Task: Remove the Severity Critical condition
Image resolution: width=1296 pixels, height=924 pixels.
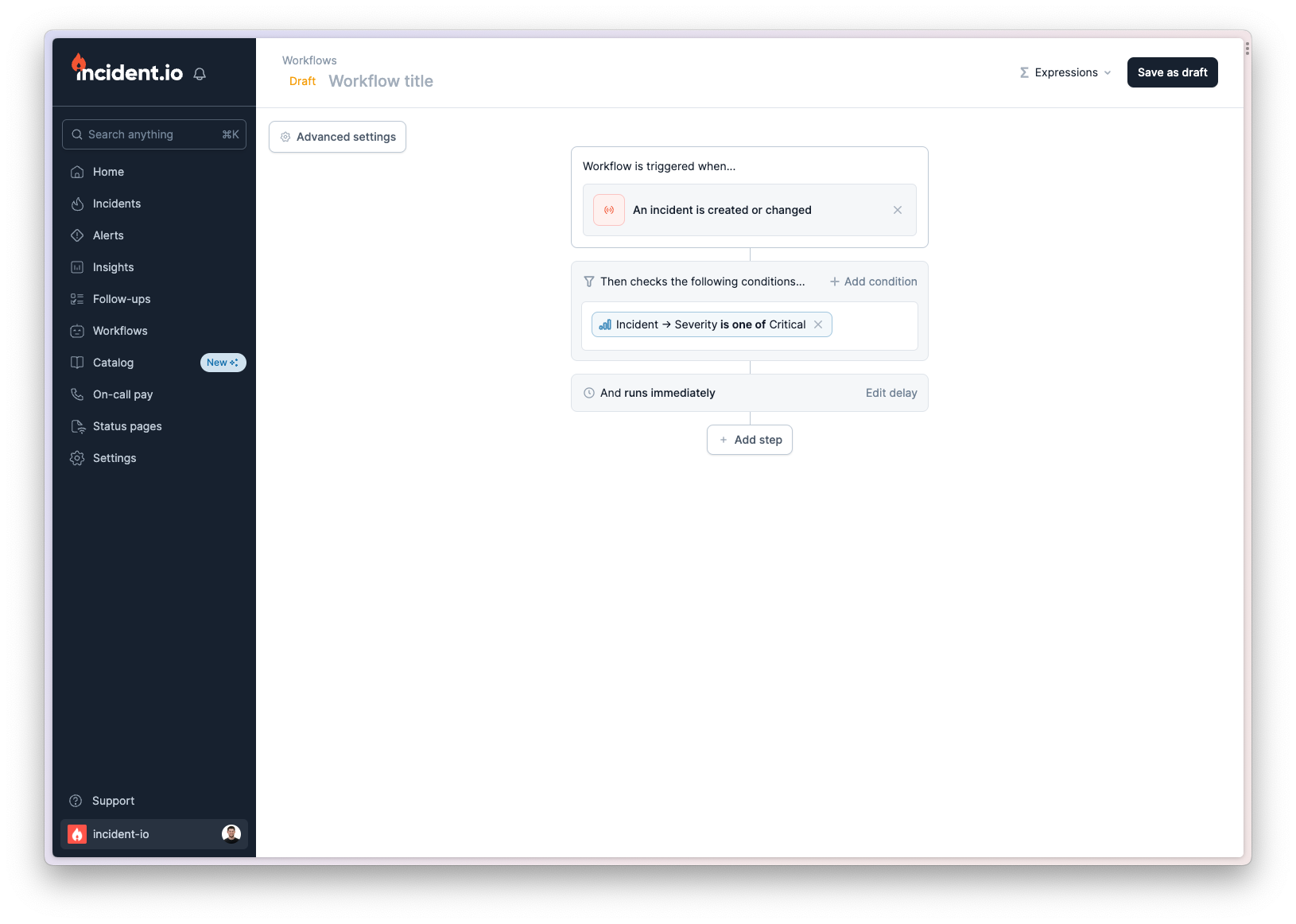Action: tap(818, 324)
